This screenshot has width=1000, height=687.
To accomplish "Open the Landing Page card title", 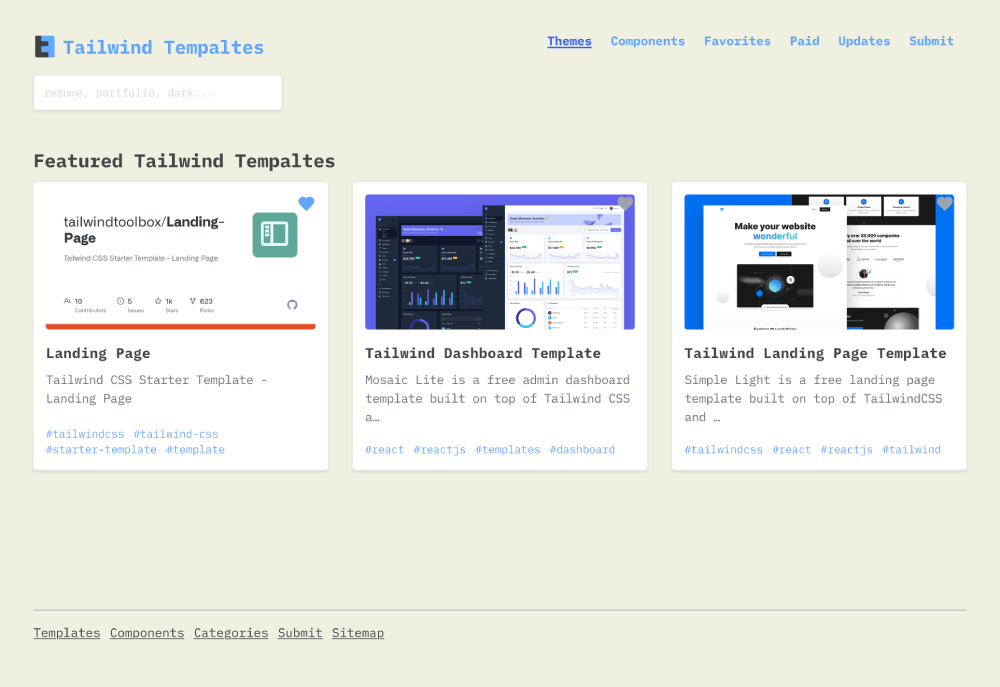I will click(98, 353).
